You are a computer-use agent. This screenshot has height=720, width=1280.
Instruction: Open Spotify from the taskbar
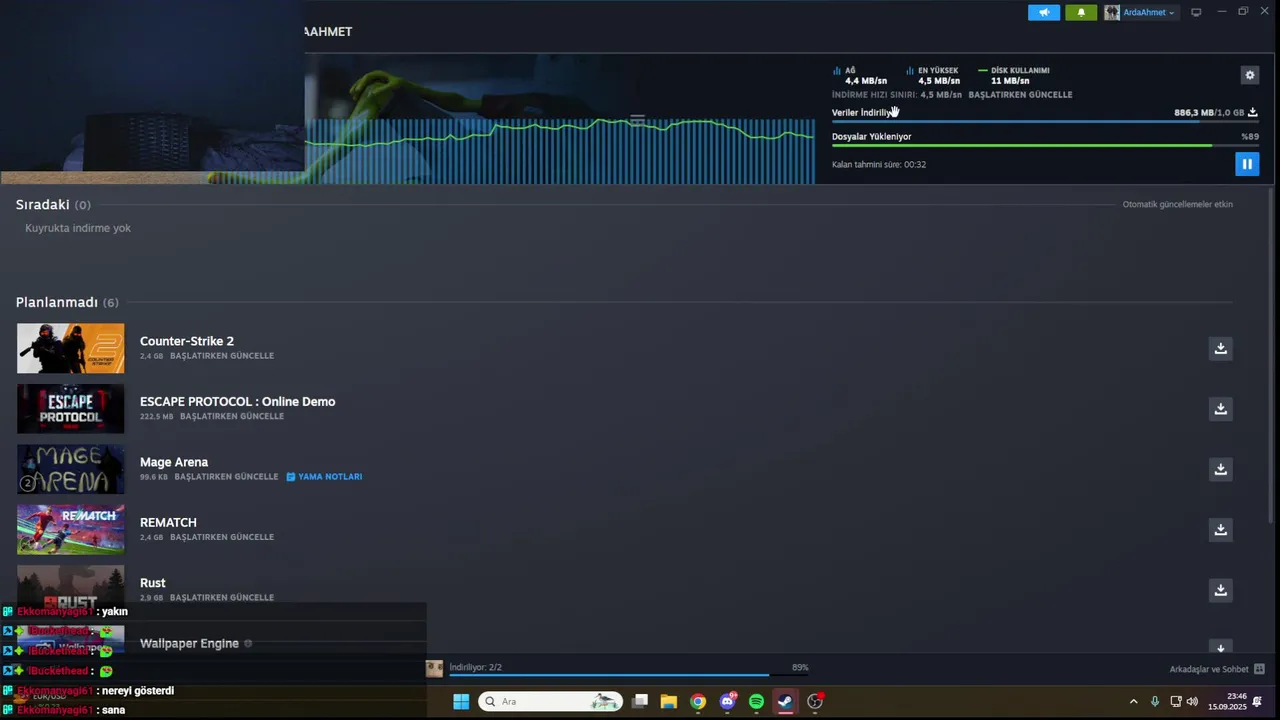756,702
